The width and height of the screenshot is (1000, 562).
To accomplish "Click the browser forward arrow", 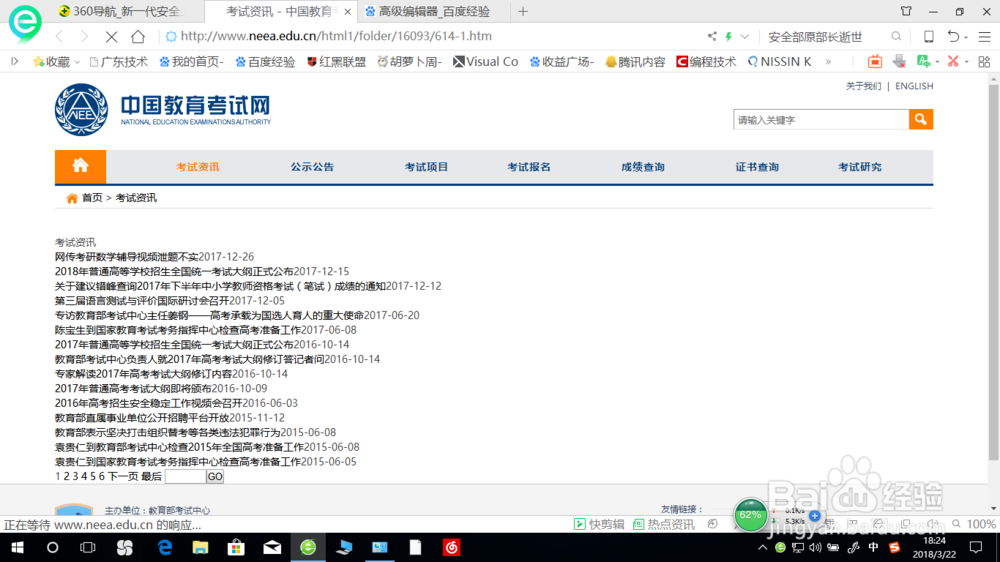I will pos(84,36).
